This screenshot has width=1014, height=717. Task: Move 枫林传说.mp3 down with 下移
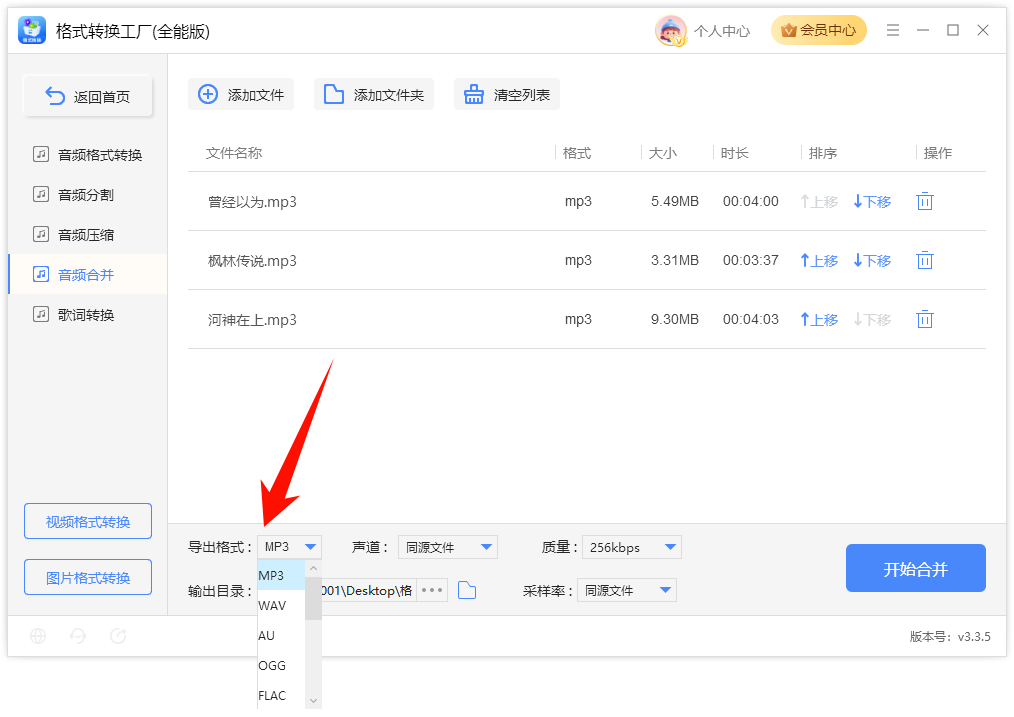coord(872,261)
